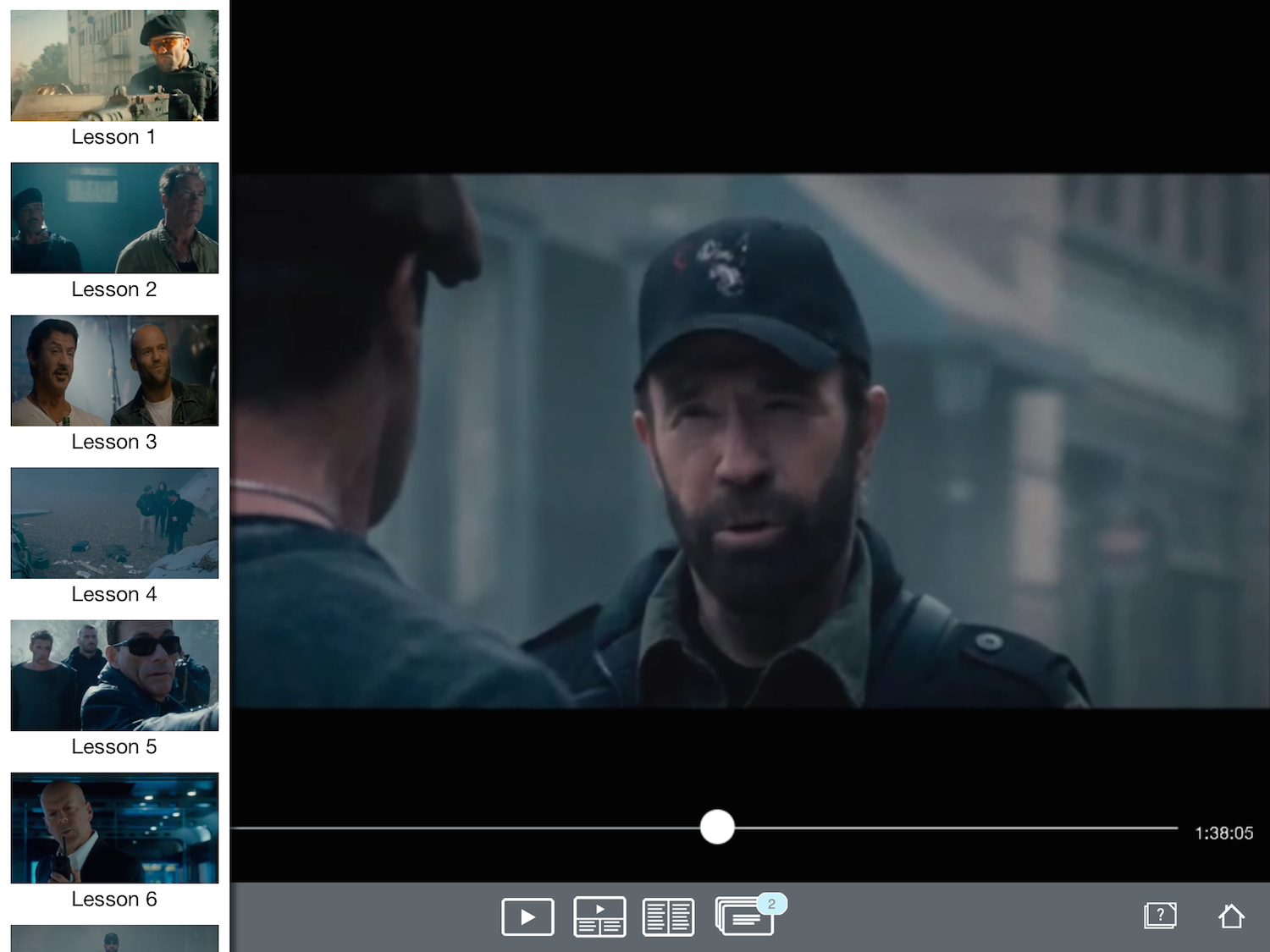Open the help question-mark icon
Image resolution: width=1270 pixels, height=952 pixels.
(x=1160, y=915)
